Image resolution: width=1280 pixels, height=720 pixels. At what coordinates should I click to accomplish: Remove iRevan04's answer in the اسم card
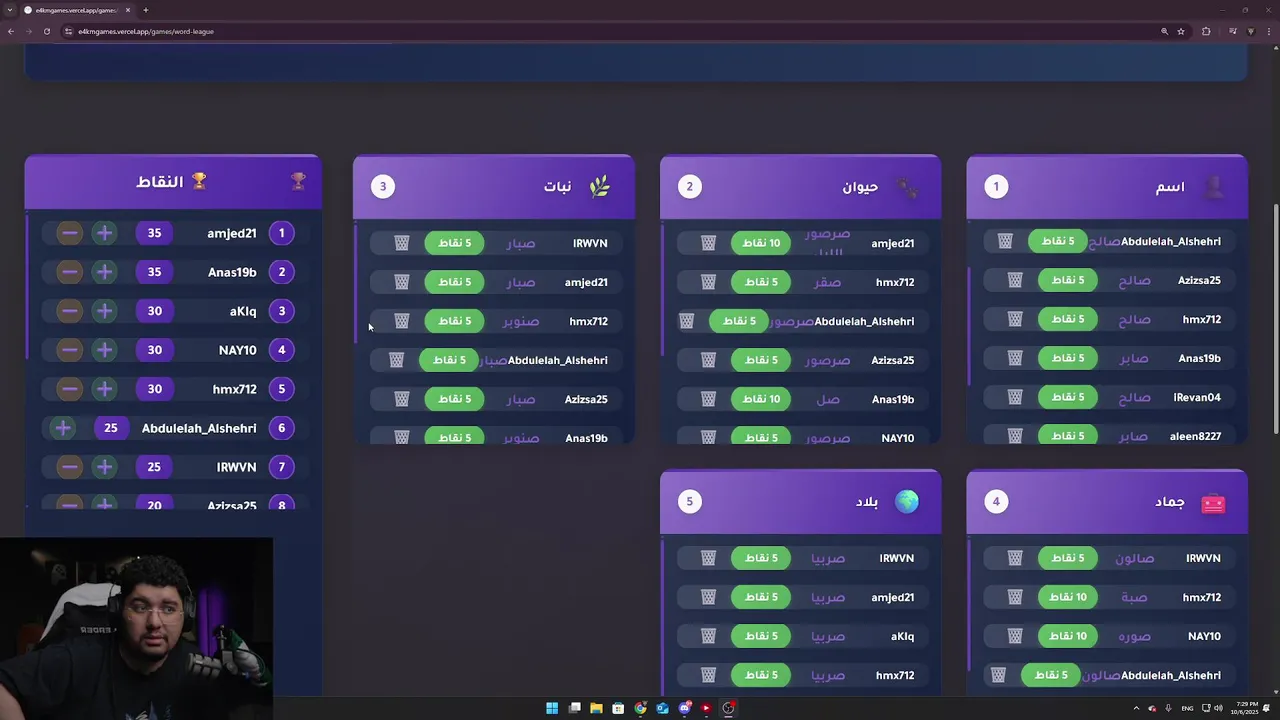pos(1015,397)
